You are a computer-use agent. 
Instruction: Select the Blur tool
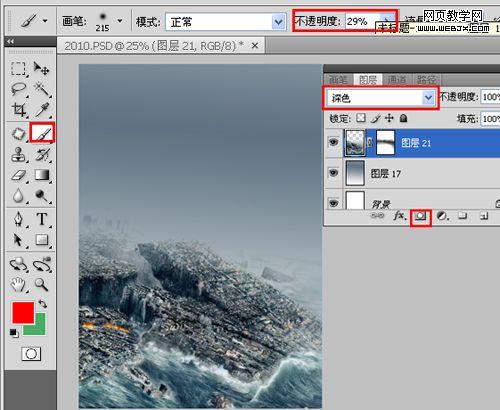tap(18, 196)
